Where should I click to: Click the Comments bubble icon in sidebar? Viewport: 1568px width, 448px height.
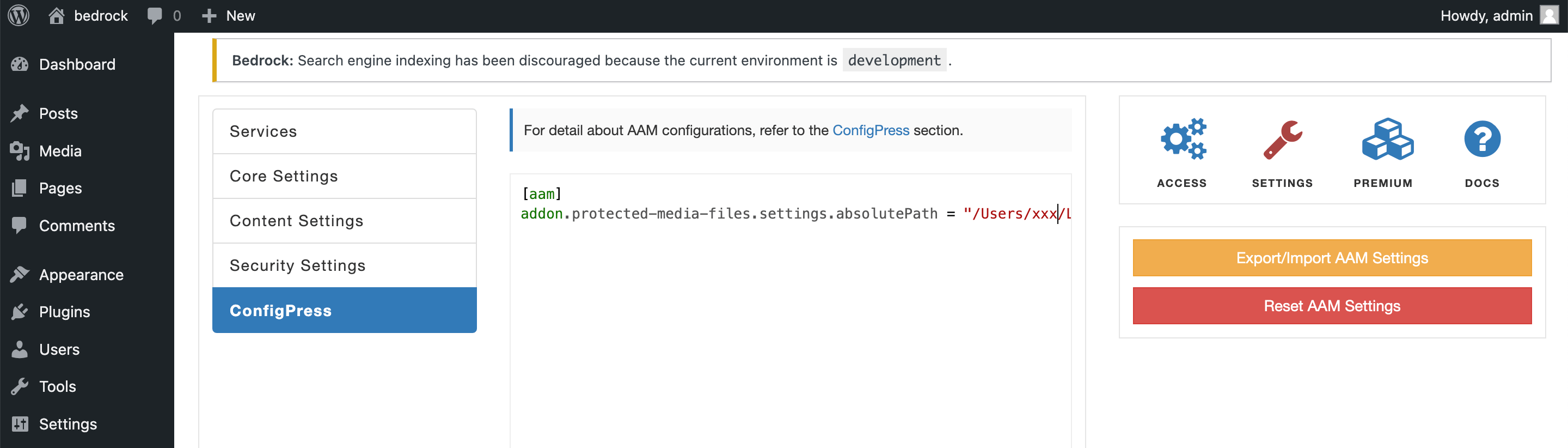[x=20, y=226]
